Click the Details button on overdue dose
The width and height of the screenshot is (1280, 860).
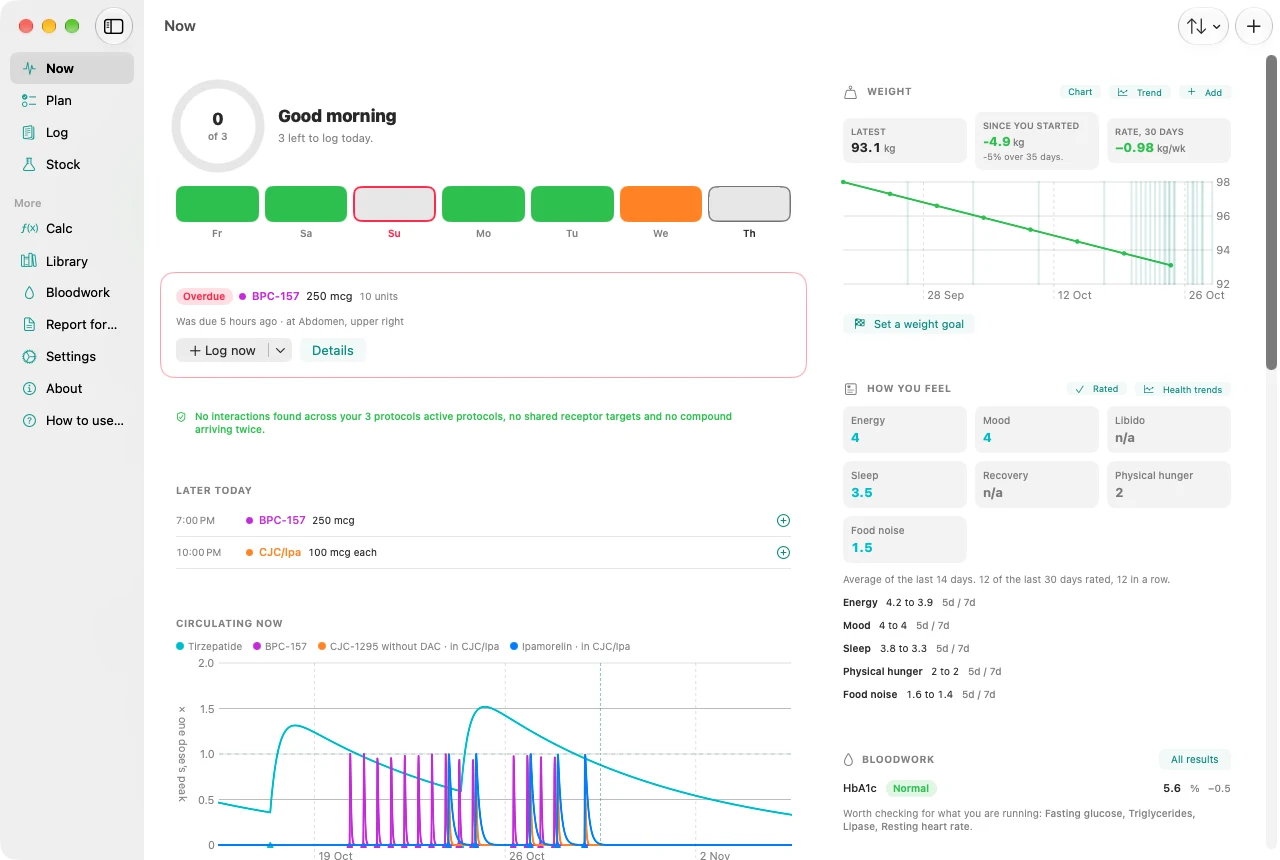click(333, 350)
